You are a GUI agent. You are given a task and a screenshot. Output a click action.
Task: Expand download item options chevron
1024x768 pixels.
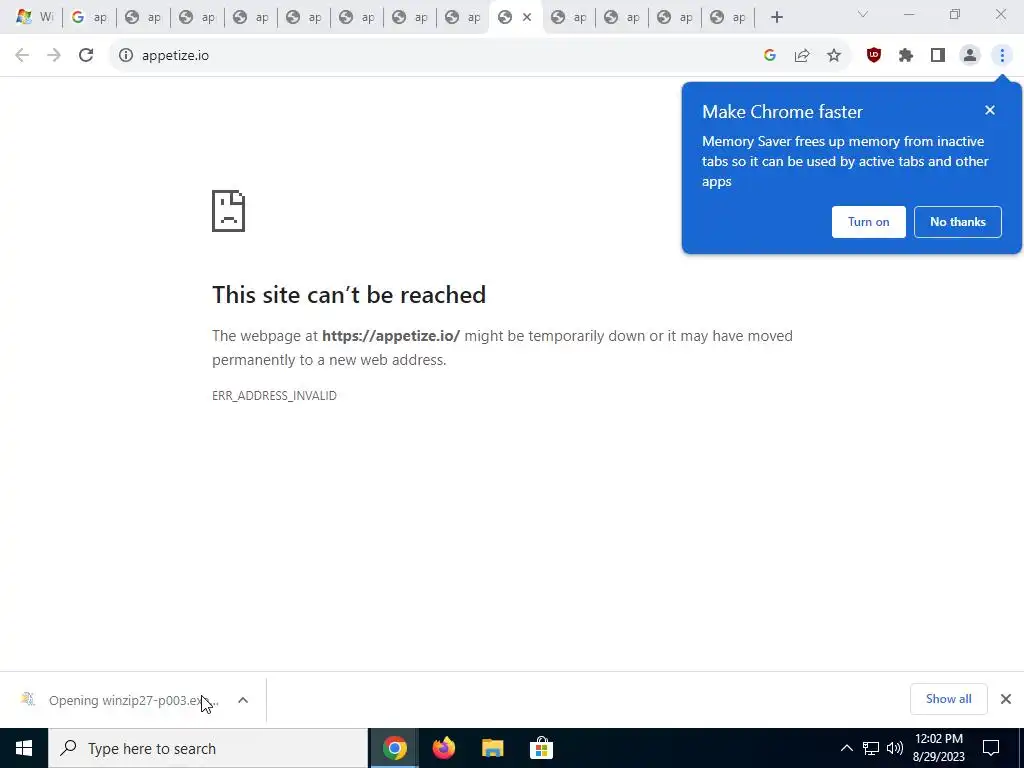(243, 700)
